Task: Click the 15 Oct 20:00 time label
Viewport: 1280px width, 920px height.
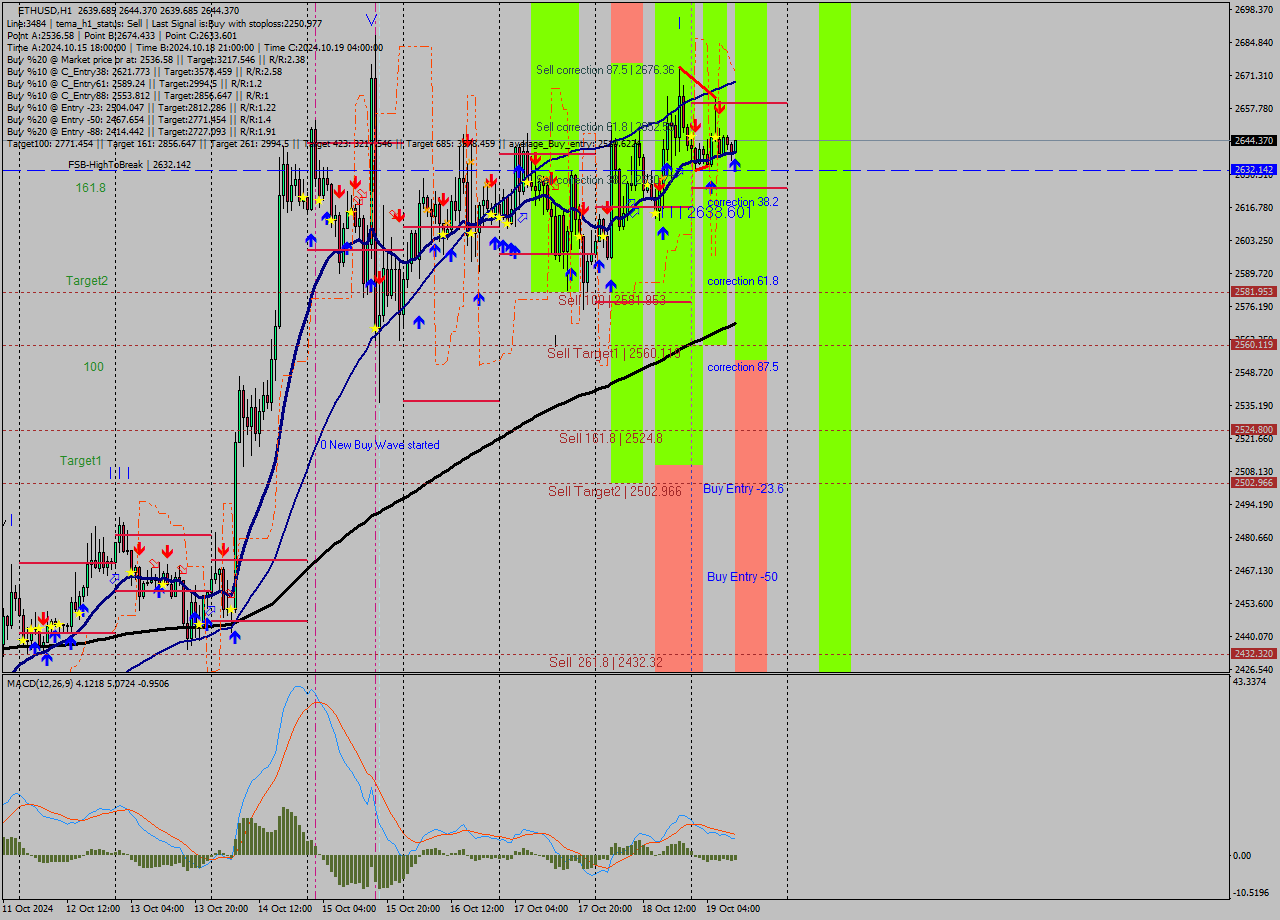Action: [413, 909]
